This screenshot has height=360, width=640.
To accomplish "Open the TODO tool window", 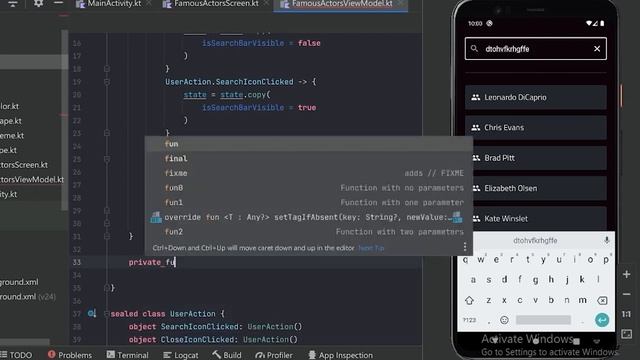I will tap(16, 355).
